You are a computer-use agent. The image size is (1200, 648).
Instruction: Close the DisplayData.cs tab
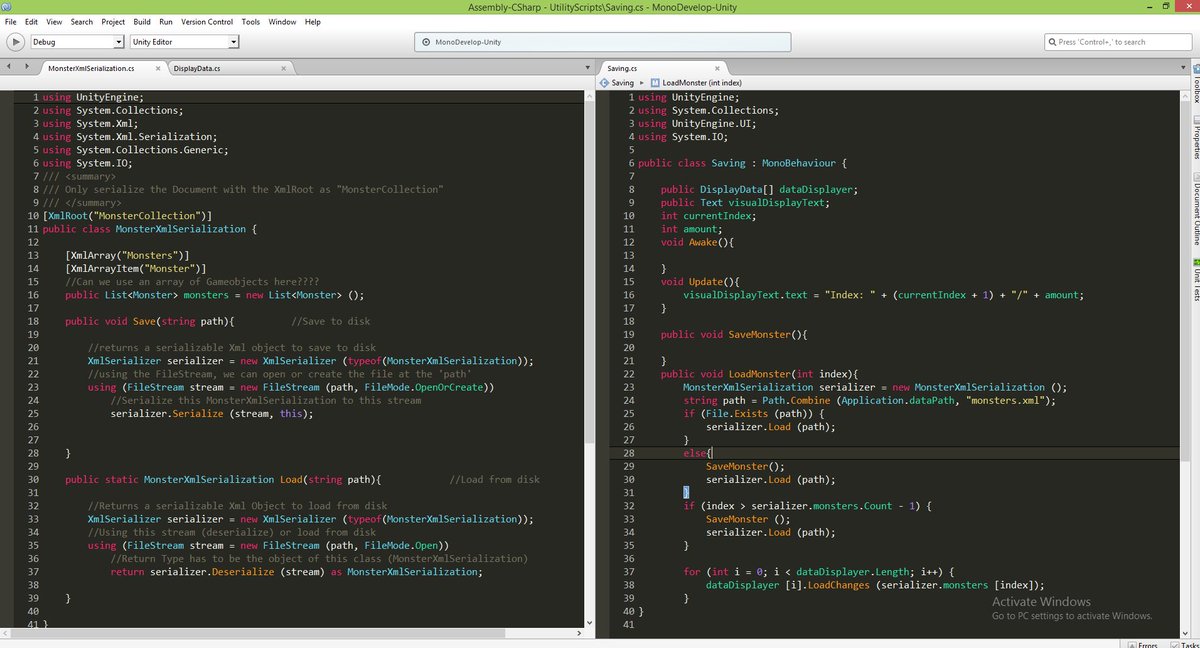tap(283, 68)
